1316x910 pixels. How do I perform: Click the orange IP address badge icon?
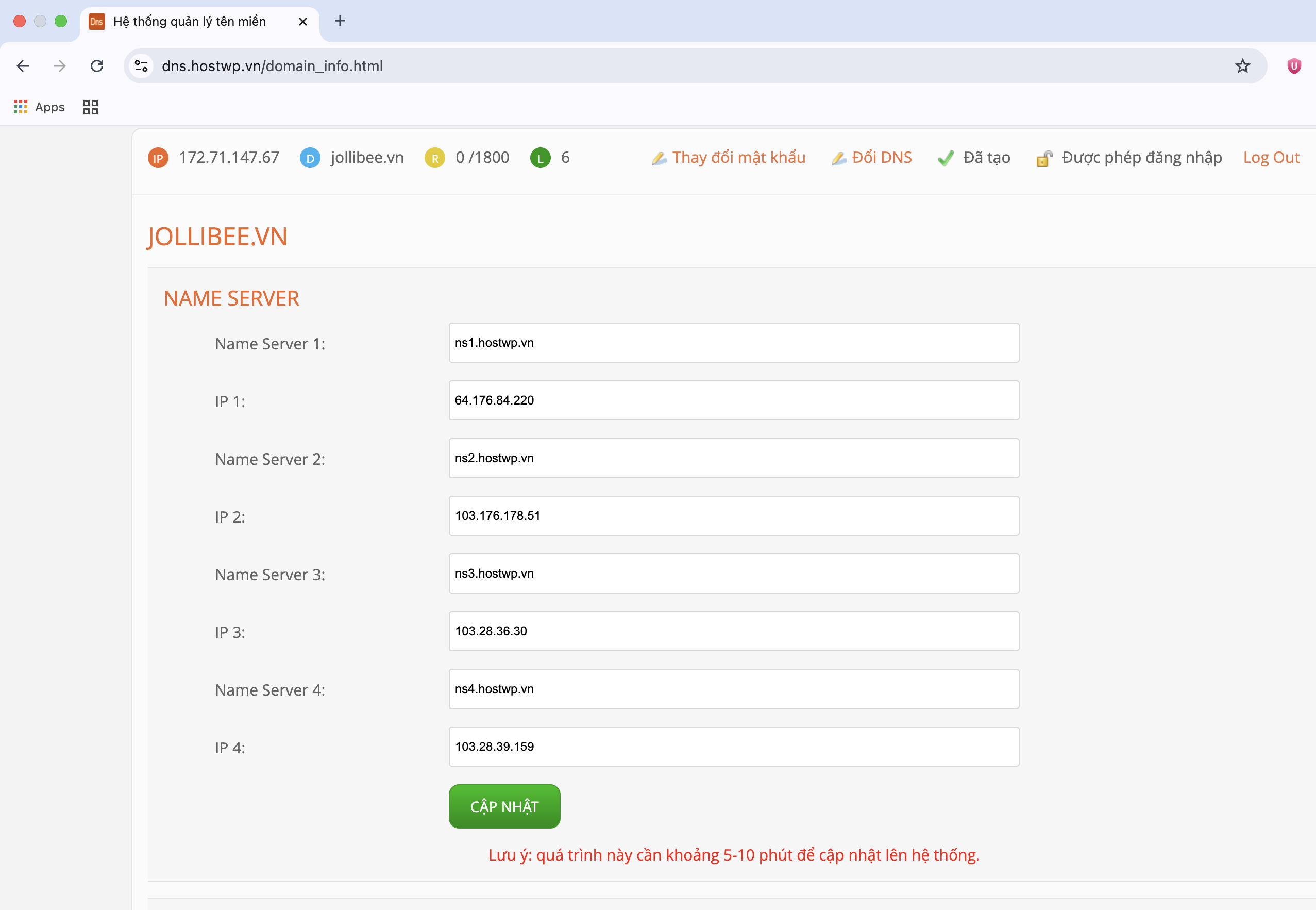[158, 158]
